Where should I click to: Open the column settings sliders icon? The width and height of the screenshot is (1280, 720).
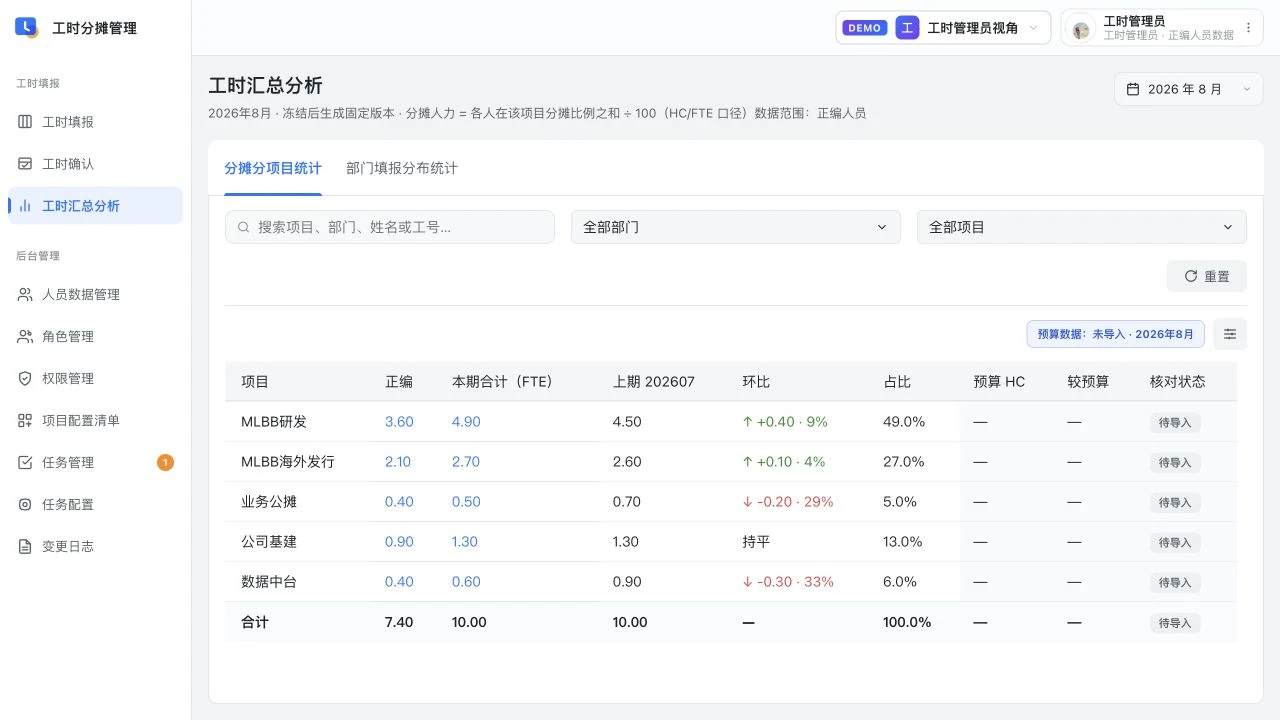[1230, 334]
